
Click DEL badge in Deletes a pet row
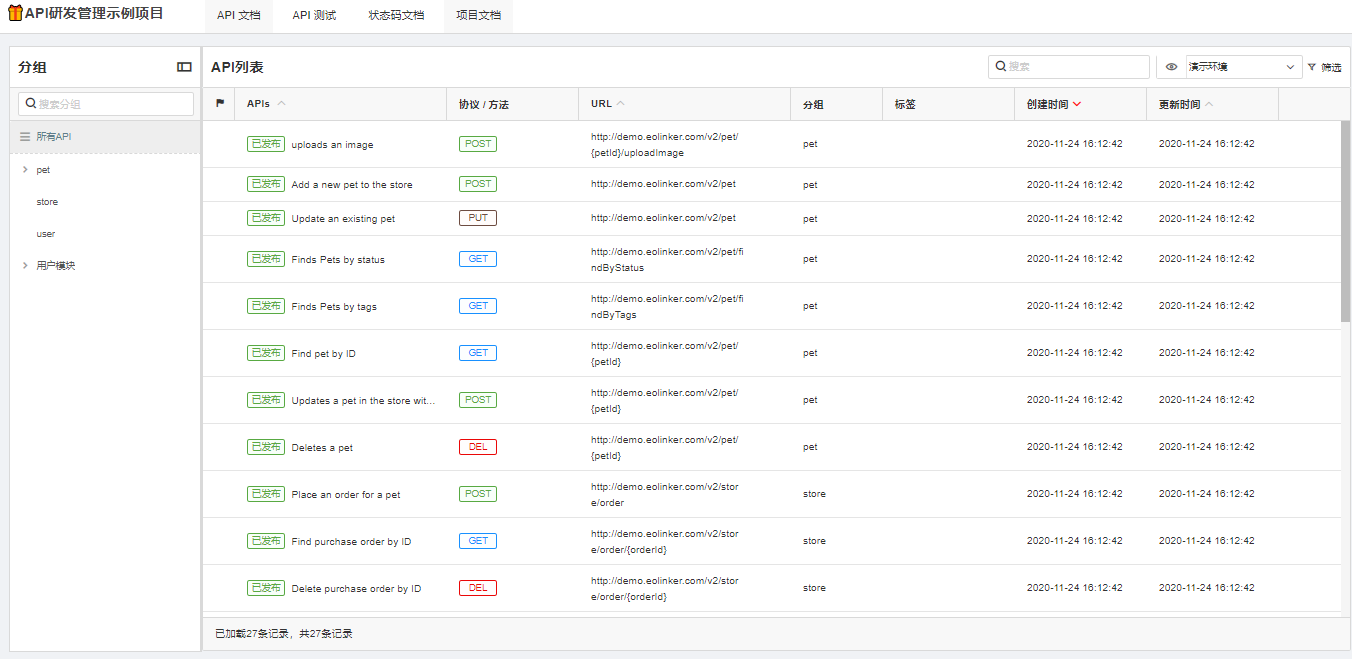click(x=478, y=447)
